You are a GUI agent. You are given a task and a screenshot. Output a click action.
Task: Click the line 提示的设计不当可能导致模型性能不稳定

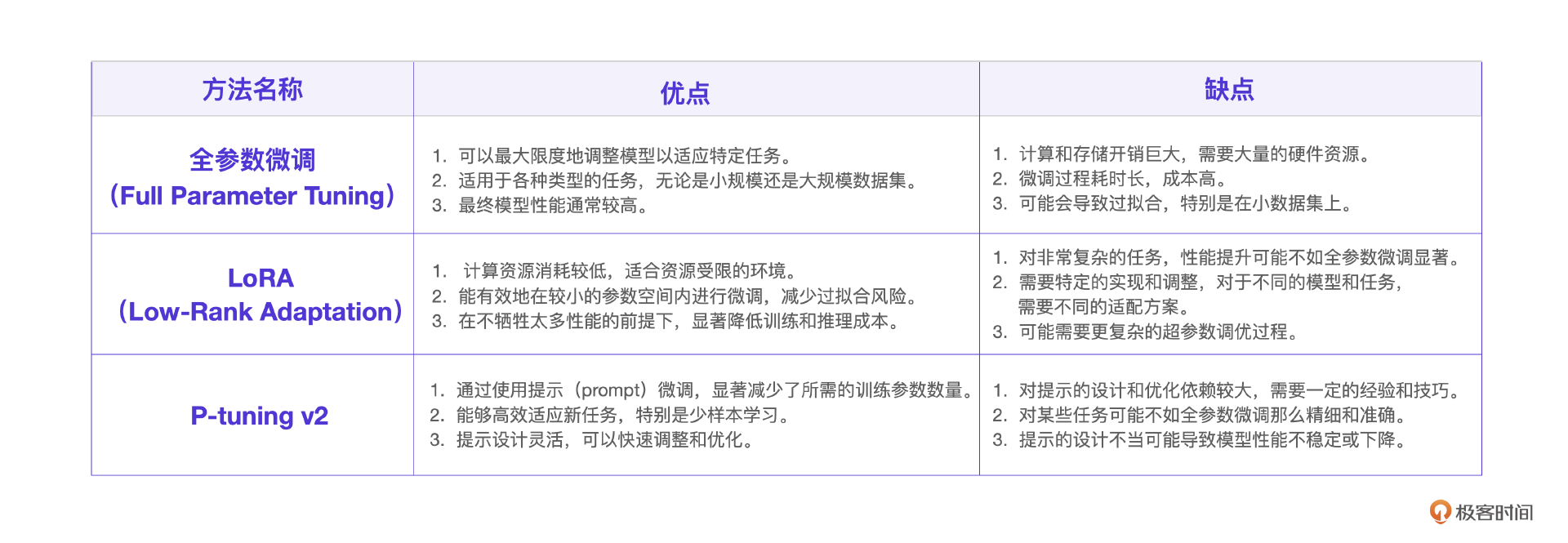click(x=1214, y=440)
